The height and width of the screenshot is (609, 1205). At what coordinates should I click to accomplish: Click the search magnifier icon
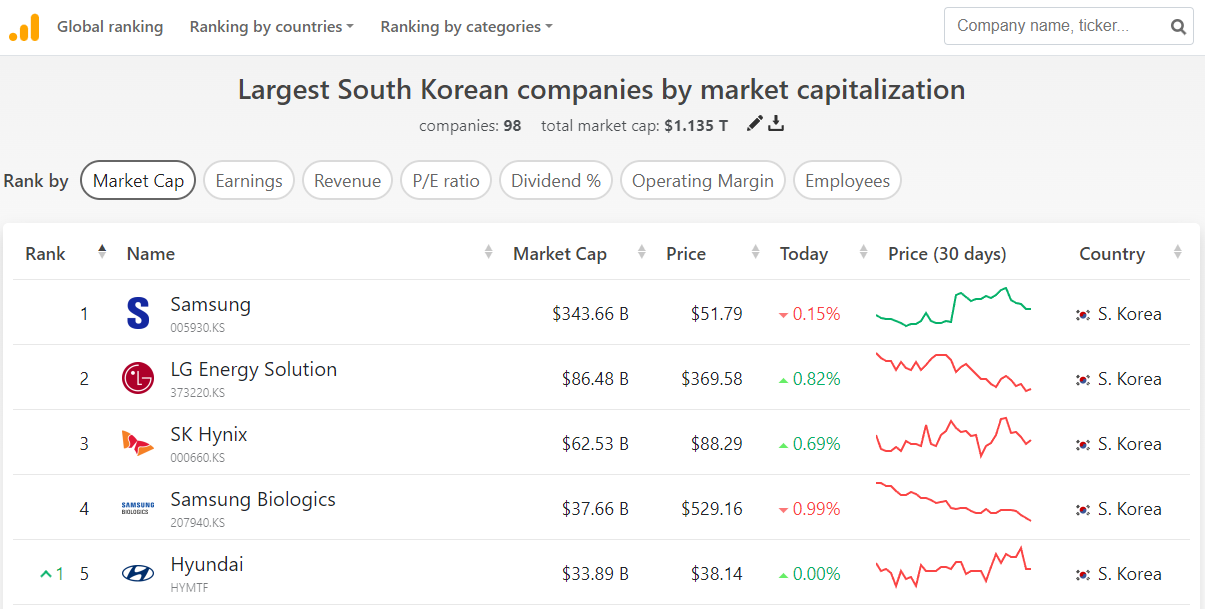1178,27
